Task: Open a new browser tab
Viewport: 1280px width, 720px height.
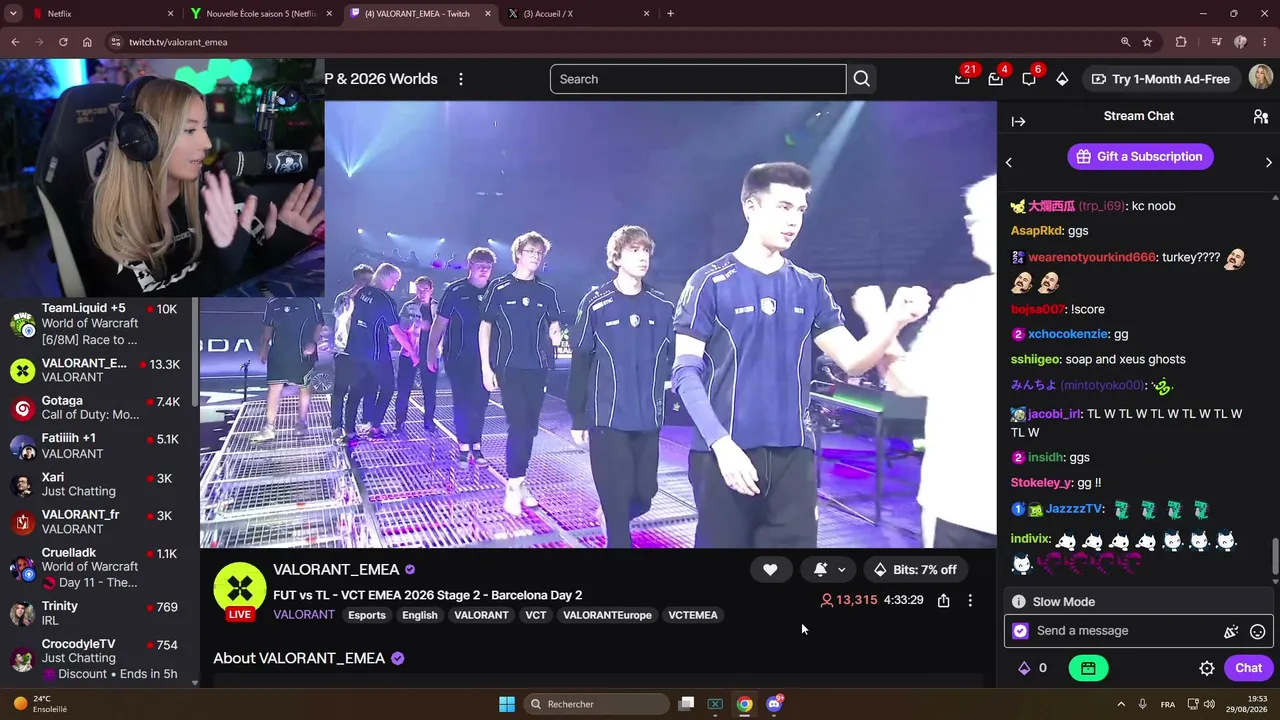Action: point(670,14)
